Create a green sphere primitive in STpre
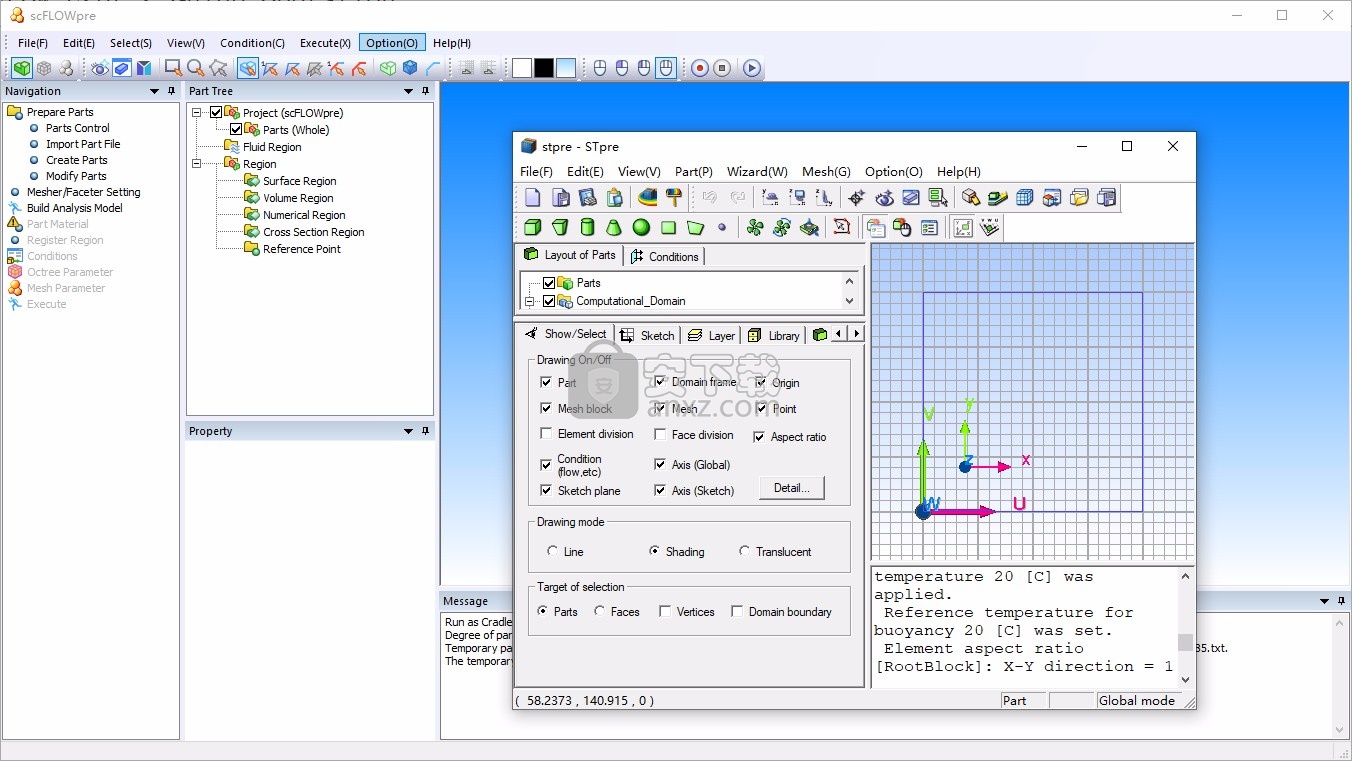 pyautogui.click(x=641, y=228)
